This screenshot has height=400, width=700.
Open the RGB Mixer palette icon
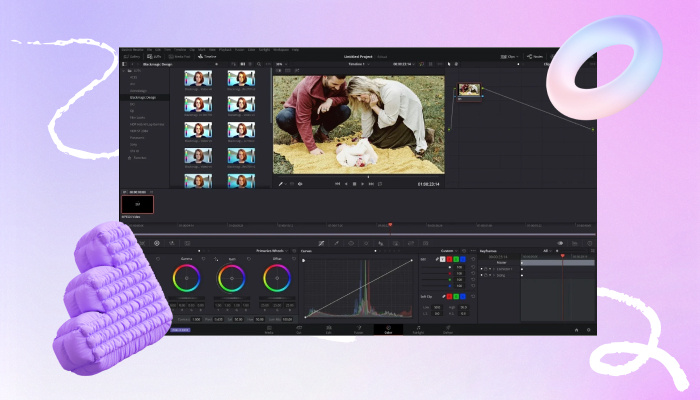(172, 243)
